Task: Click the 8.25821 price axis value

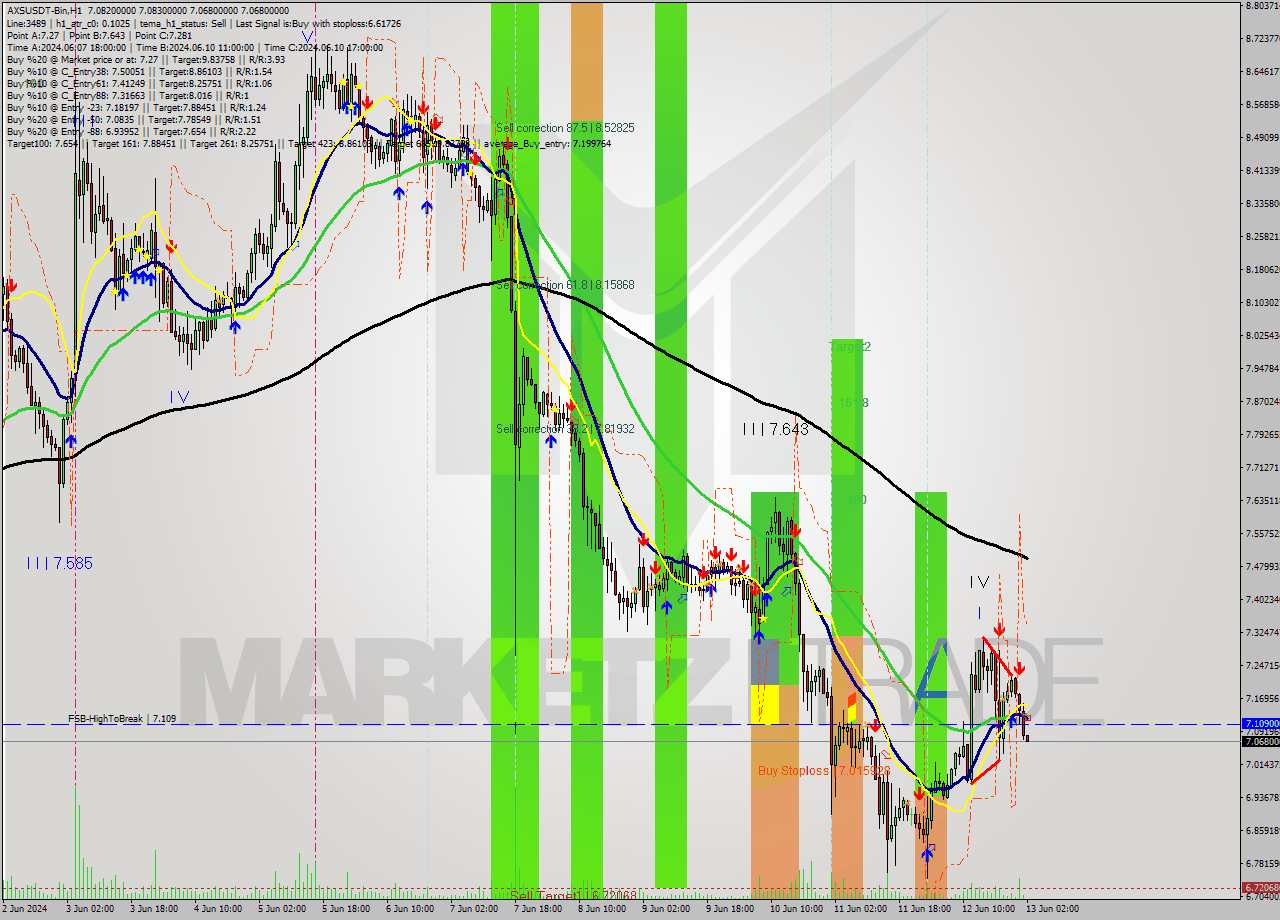Action: pyautogui.click(x=1262, y=237)
